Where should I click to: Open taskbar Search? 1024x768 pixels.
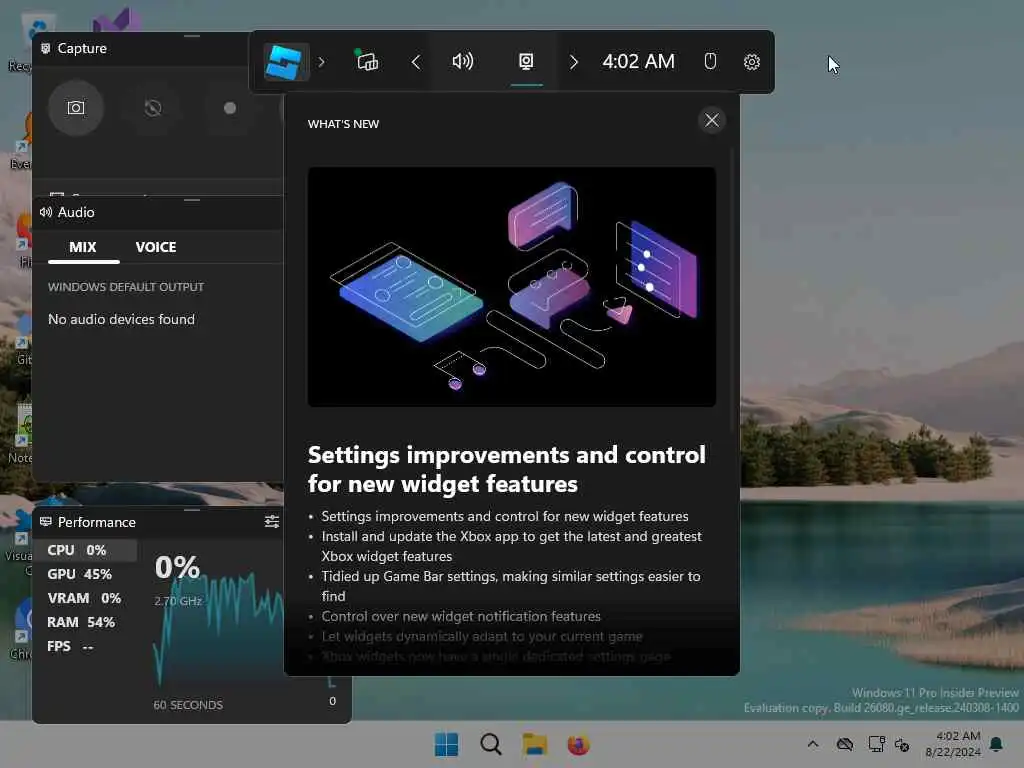(490, 744)
